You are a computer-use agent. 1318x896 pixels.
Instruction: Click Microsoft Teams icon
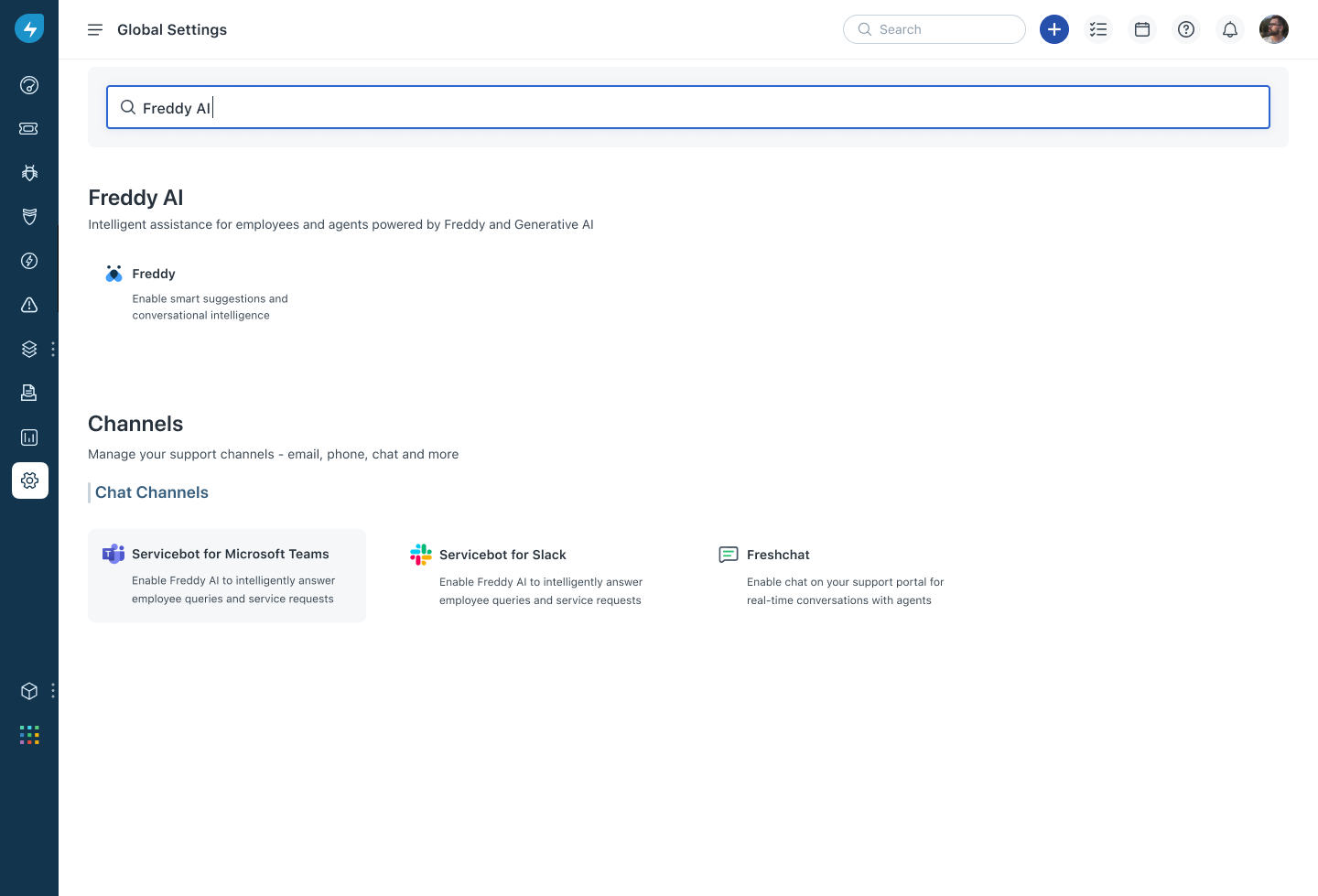tap(113, 554)
